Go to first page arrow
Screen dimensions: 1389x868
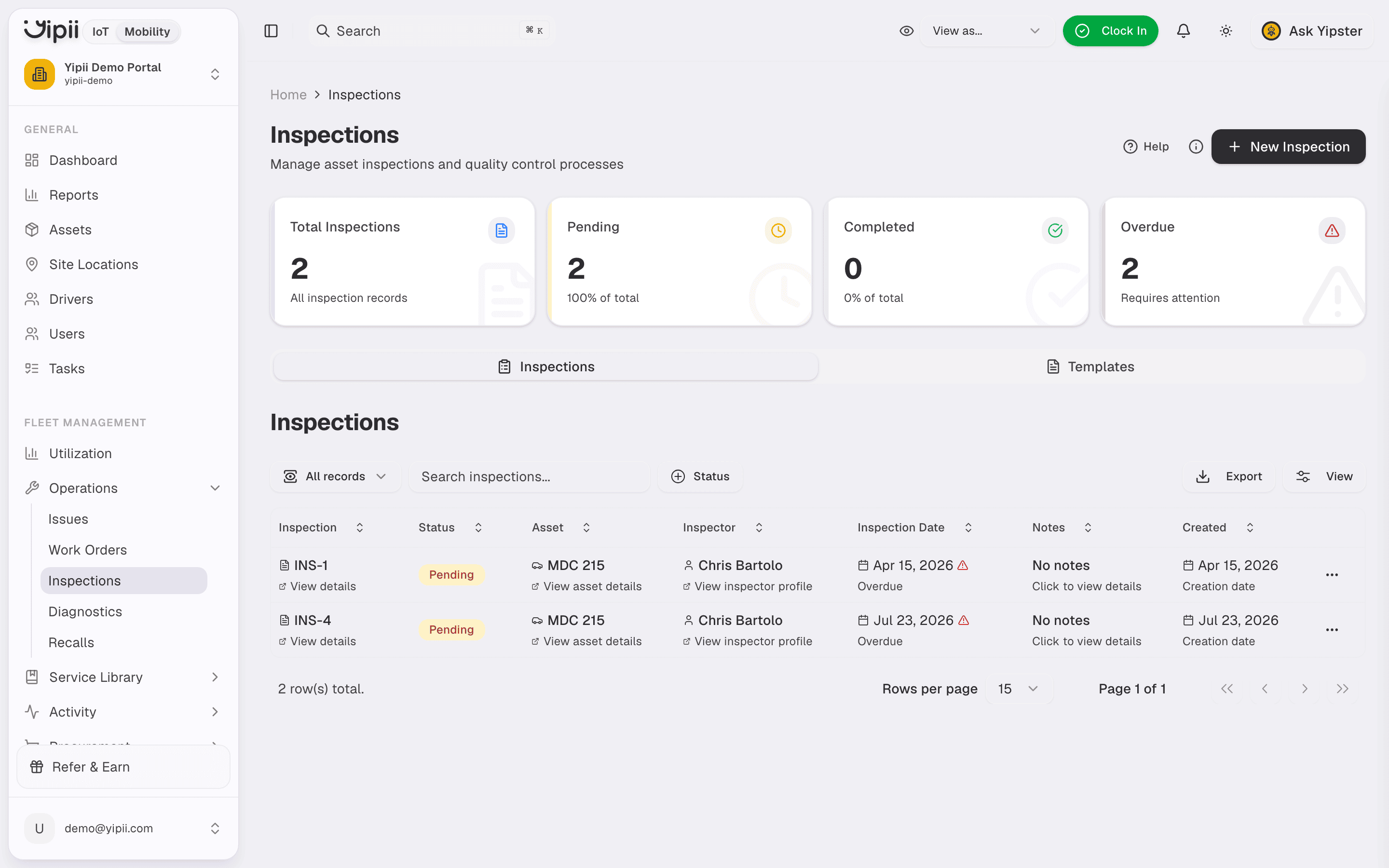1226,688
